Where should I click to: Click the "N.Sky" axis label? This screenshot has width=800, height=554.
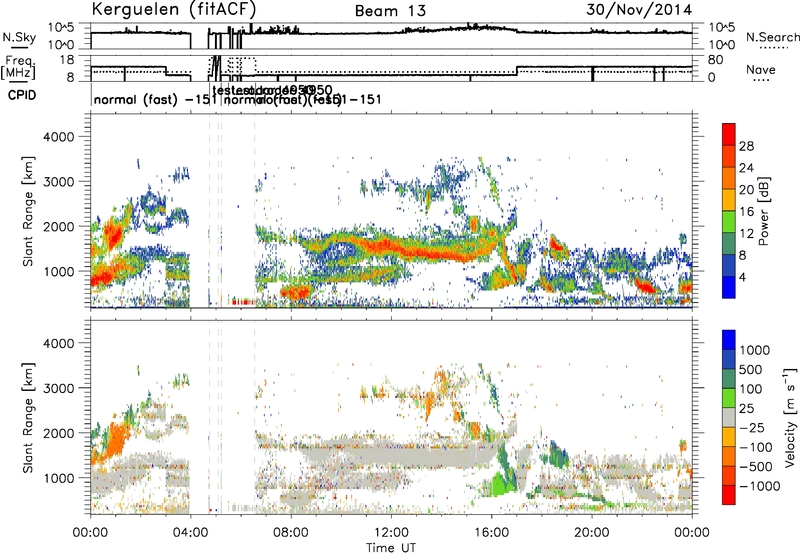(x=19, y=37)
